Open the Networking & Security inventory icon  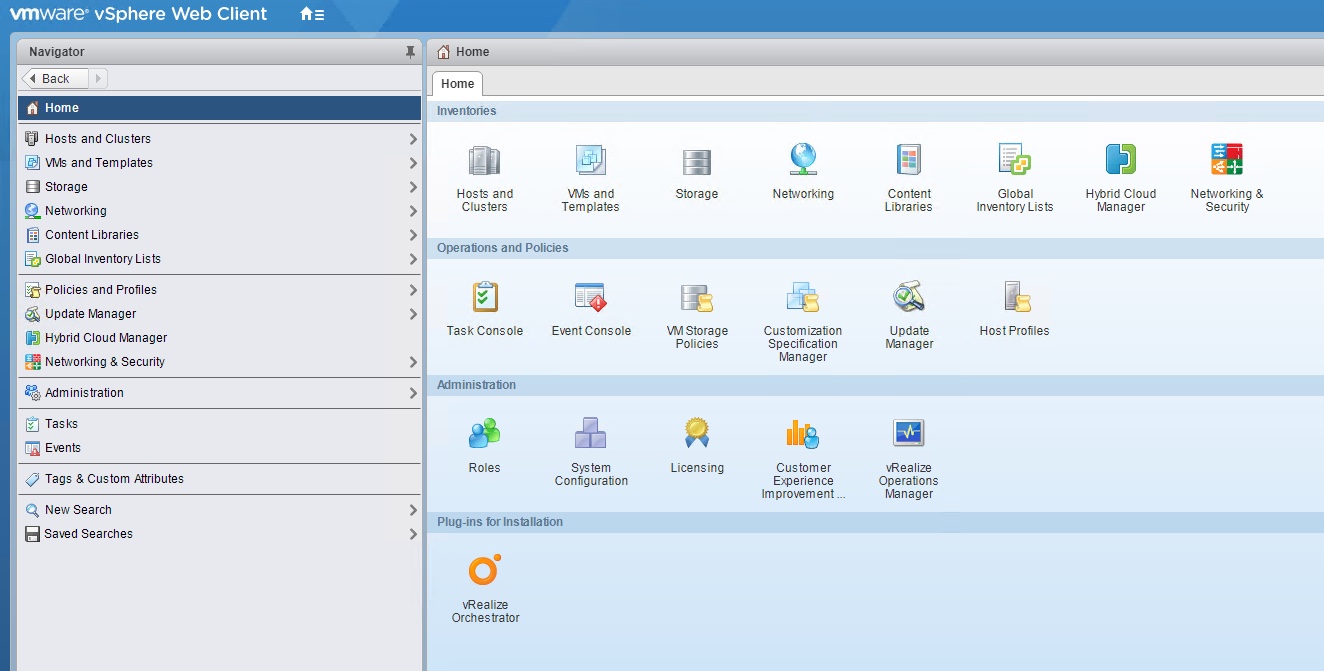click(x=1226, y=161)
